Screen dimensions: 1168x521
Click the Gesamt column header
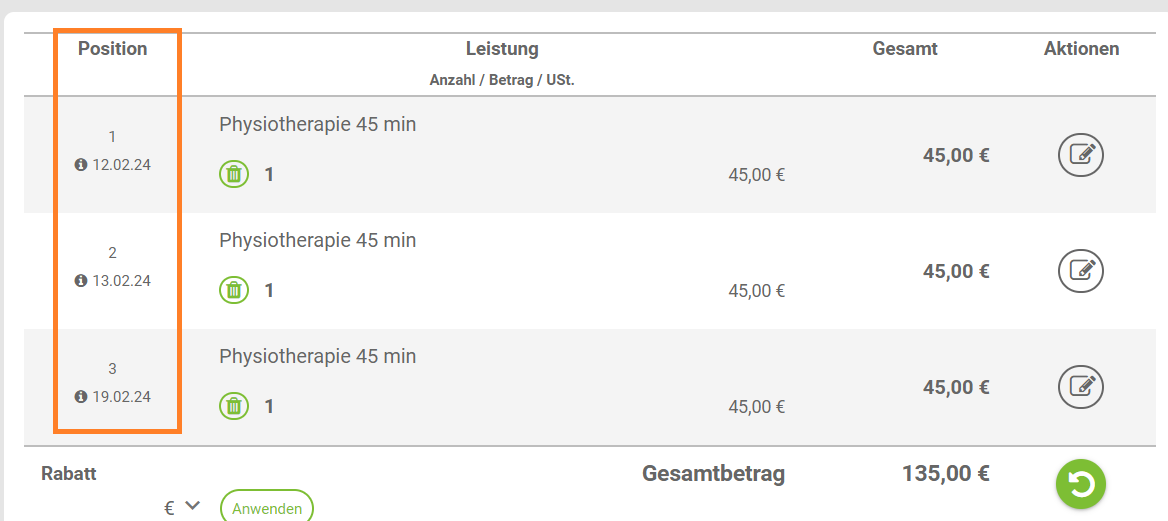pos(905,49)
